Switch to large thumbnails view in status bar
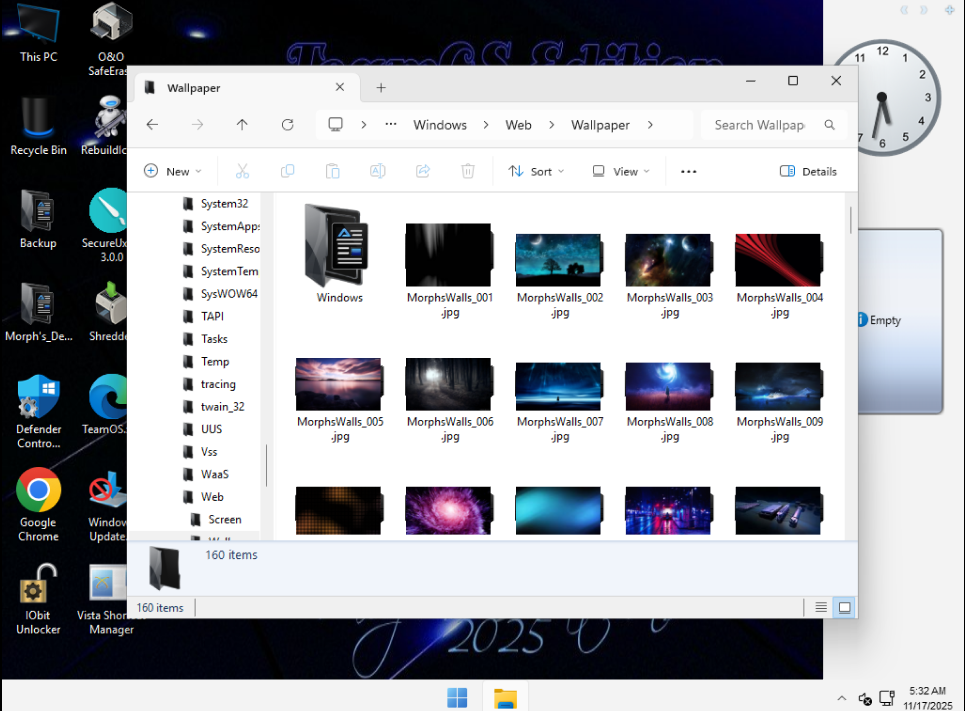This screenshot has height=711, width=965. click(x=844, y=607)
